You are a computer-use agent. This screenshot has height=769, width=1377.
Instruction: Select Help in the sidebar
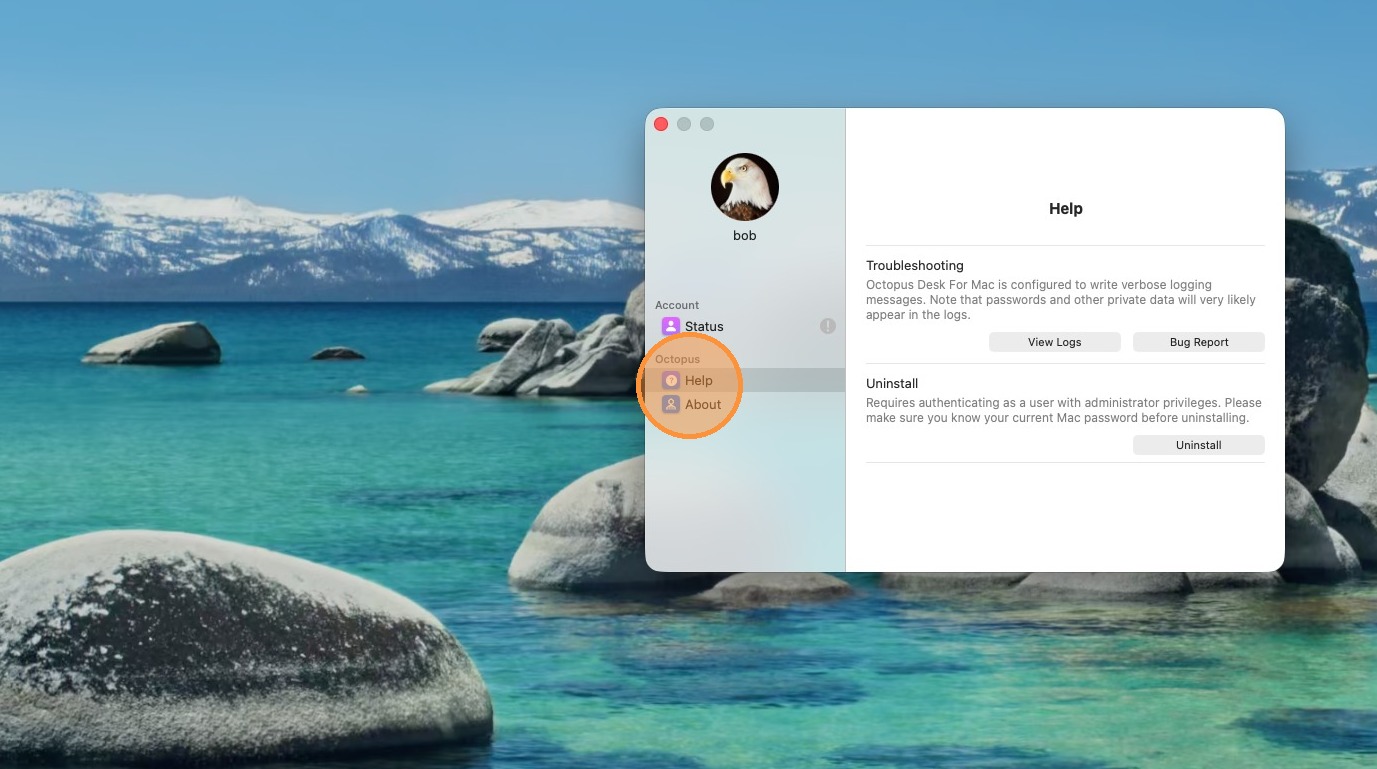point(745,380)
